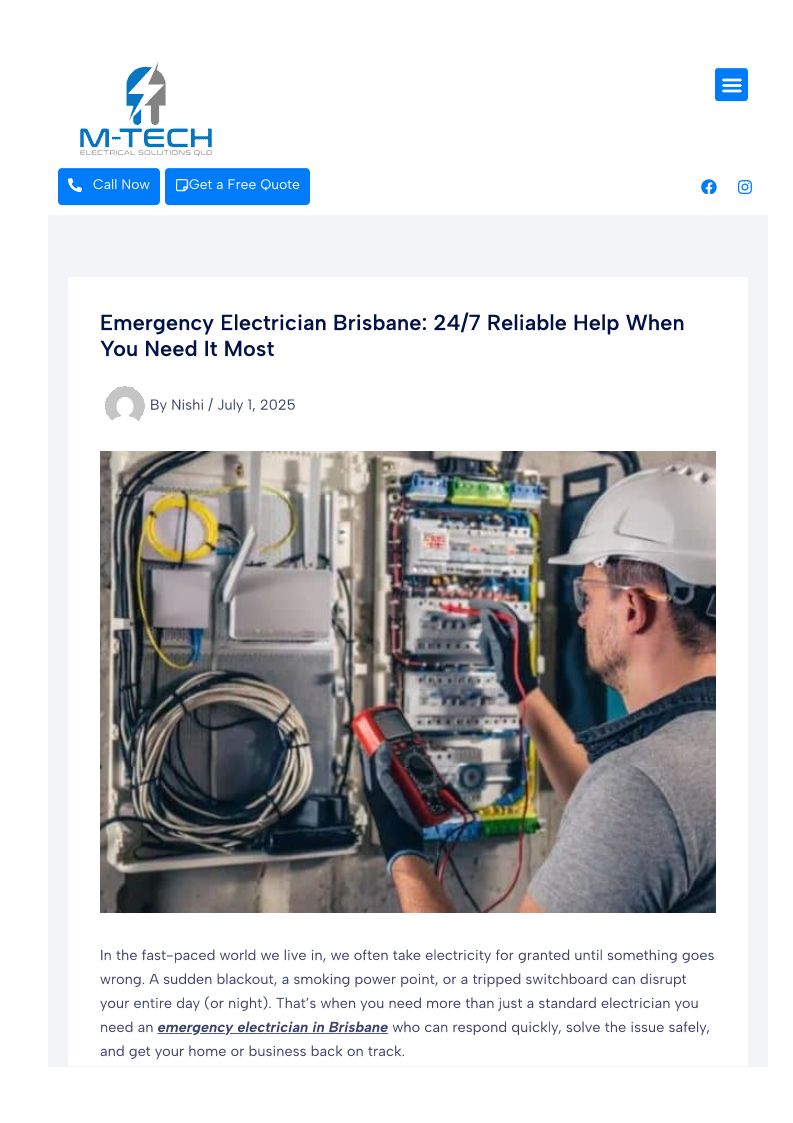Follow the emergency electrician in Brisbane link
The height and width of the screenshot is (1123, 793).
(x=272, y=1027)
